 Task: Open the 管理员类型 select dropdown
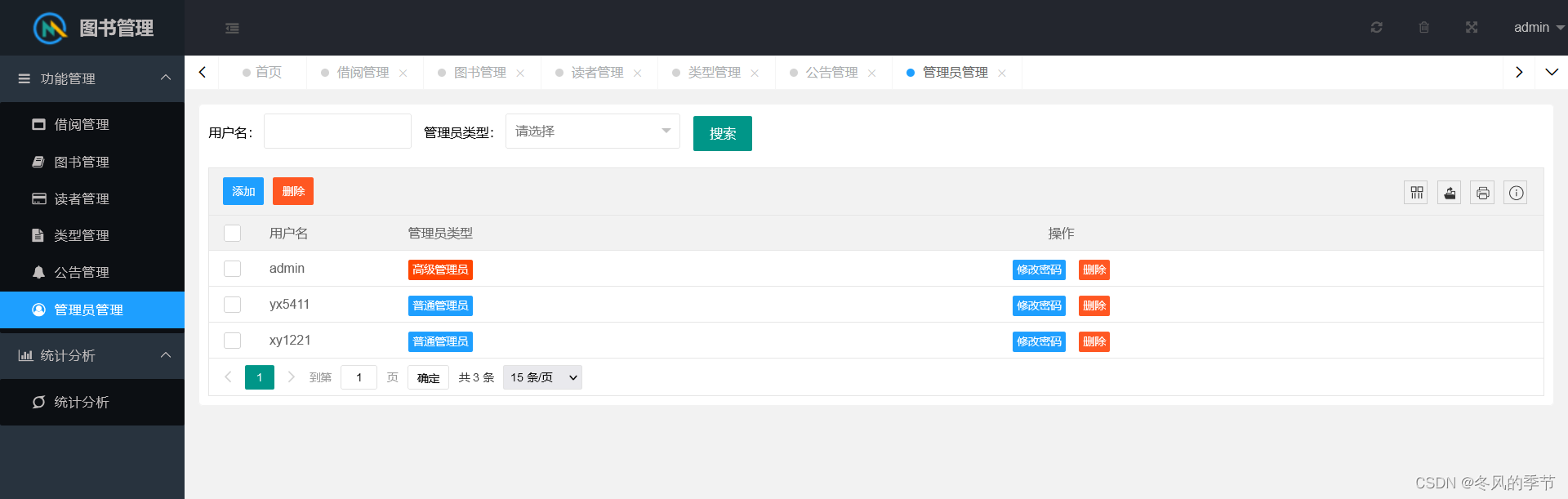593,131
